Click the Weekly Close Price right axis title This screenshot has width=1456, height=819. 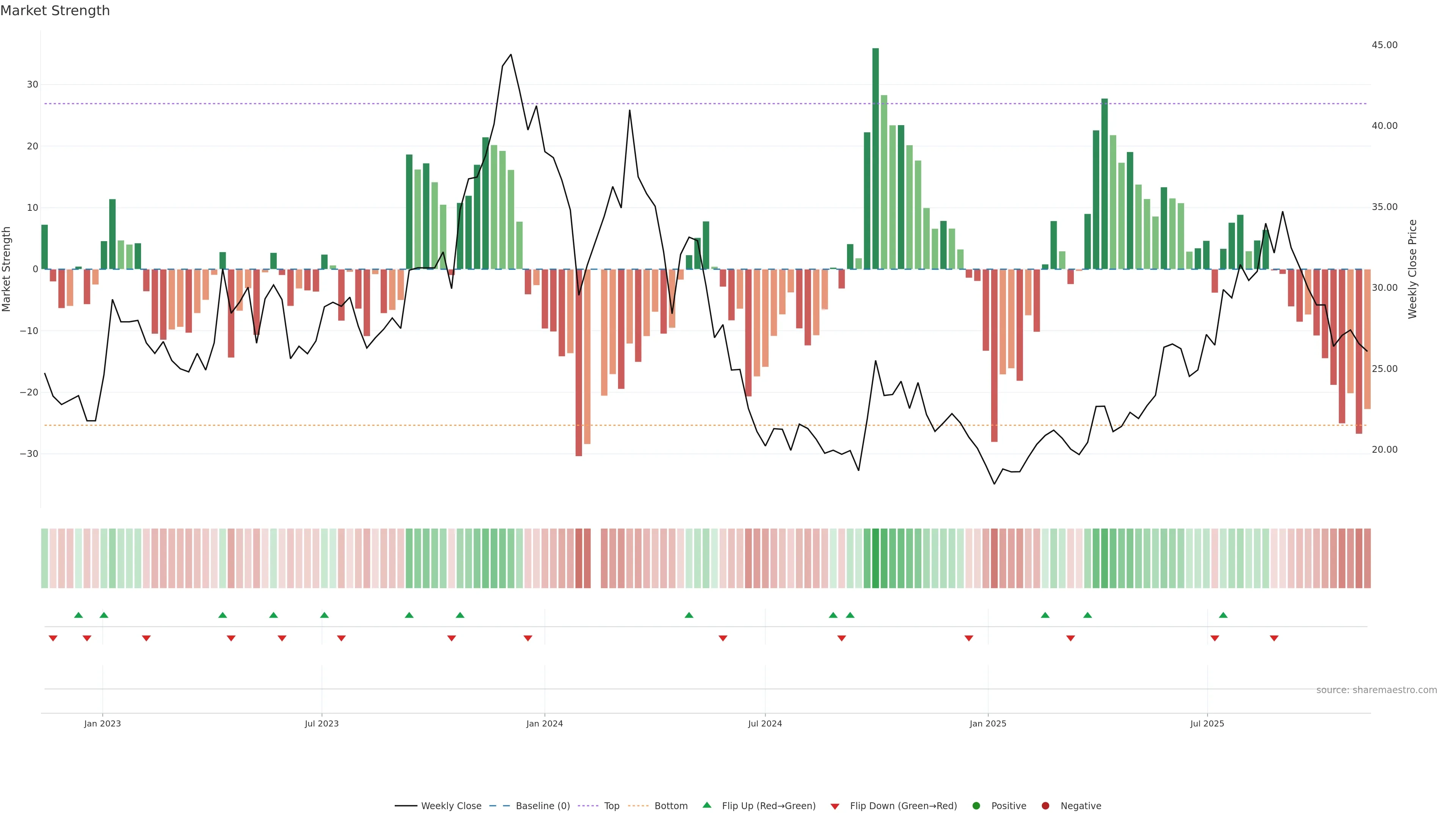1412,269
